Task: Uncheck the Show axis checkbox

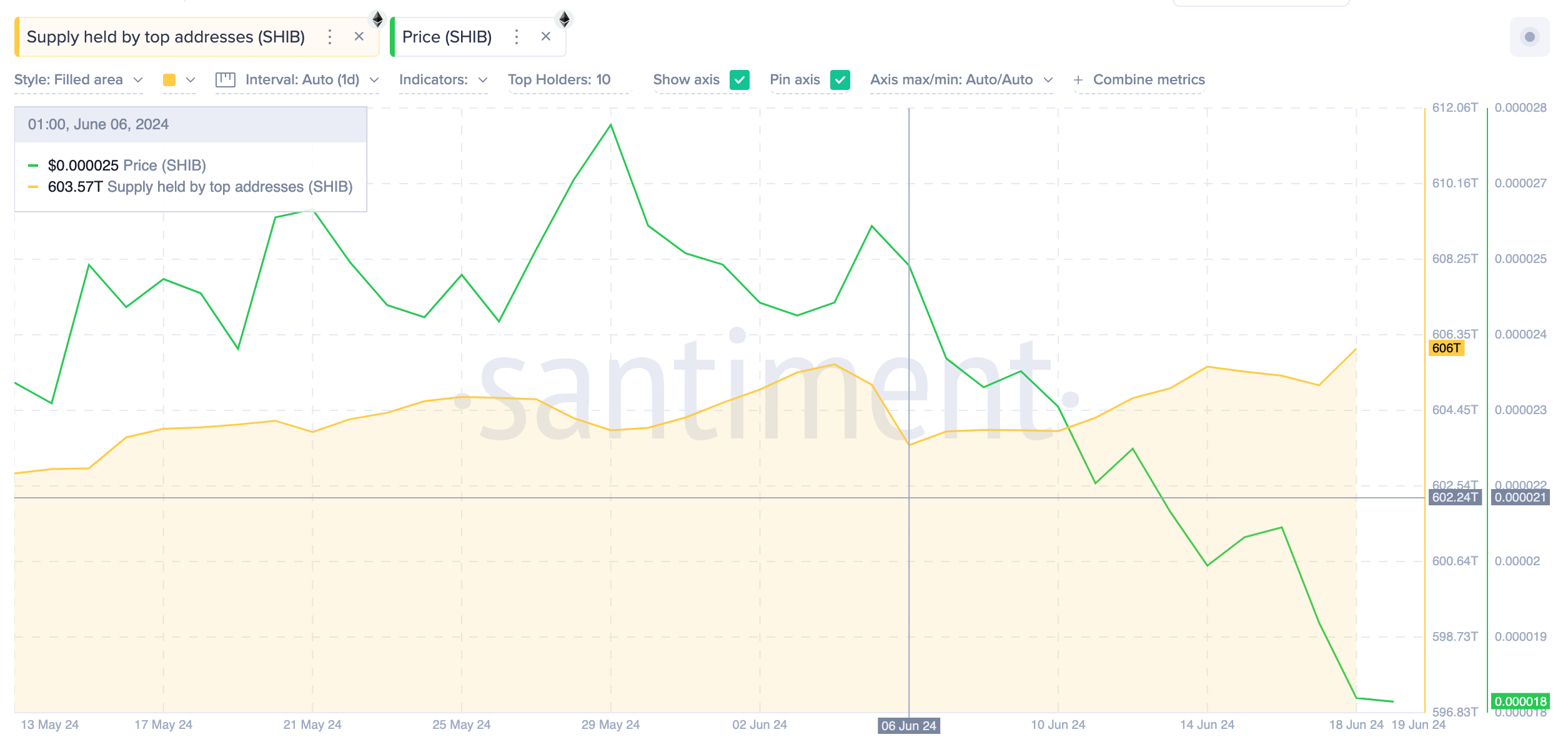Action: point(739,80)
